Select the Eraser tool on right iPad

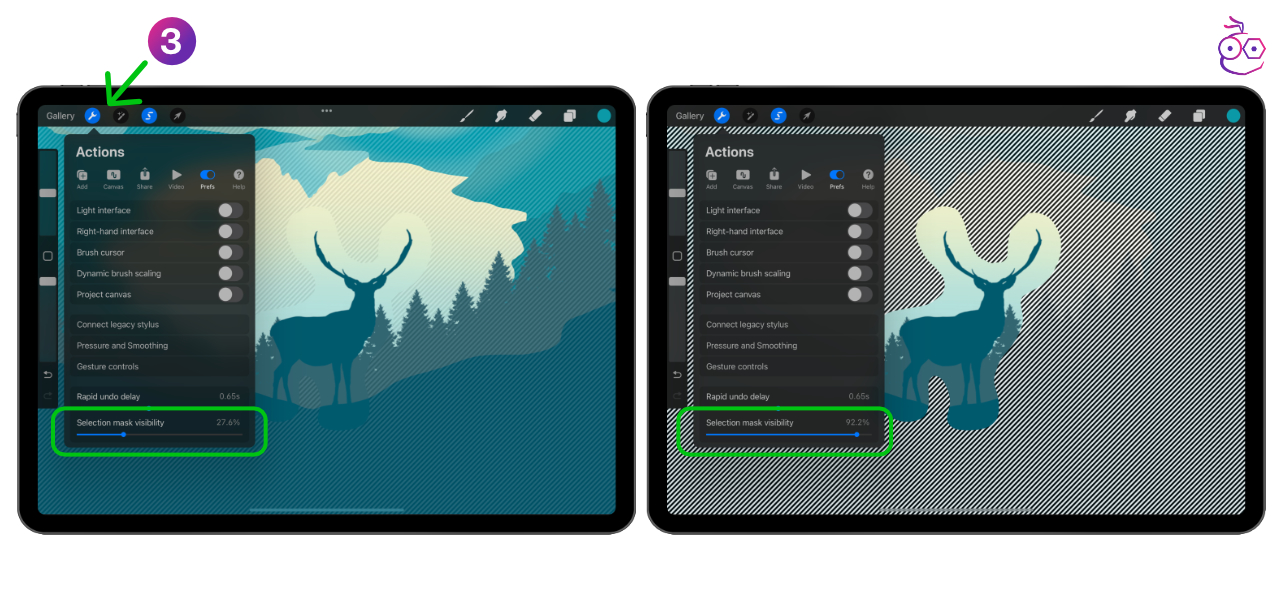coord(1164,116)
